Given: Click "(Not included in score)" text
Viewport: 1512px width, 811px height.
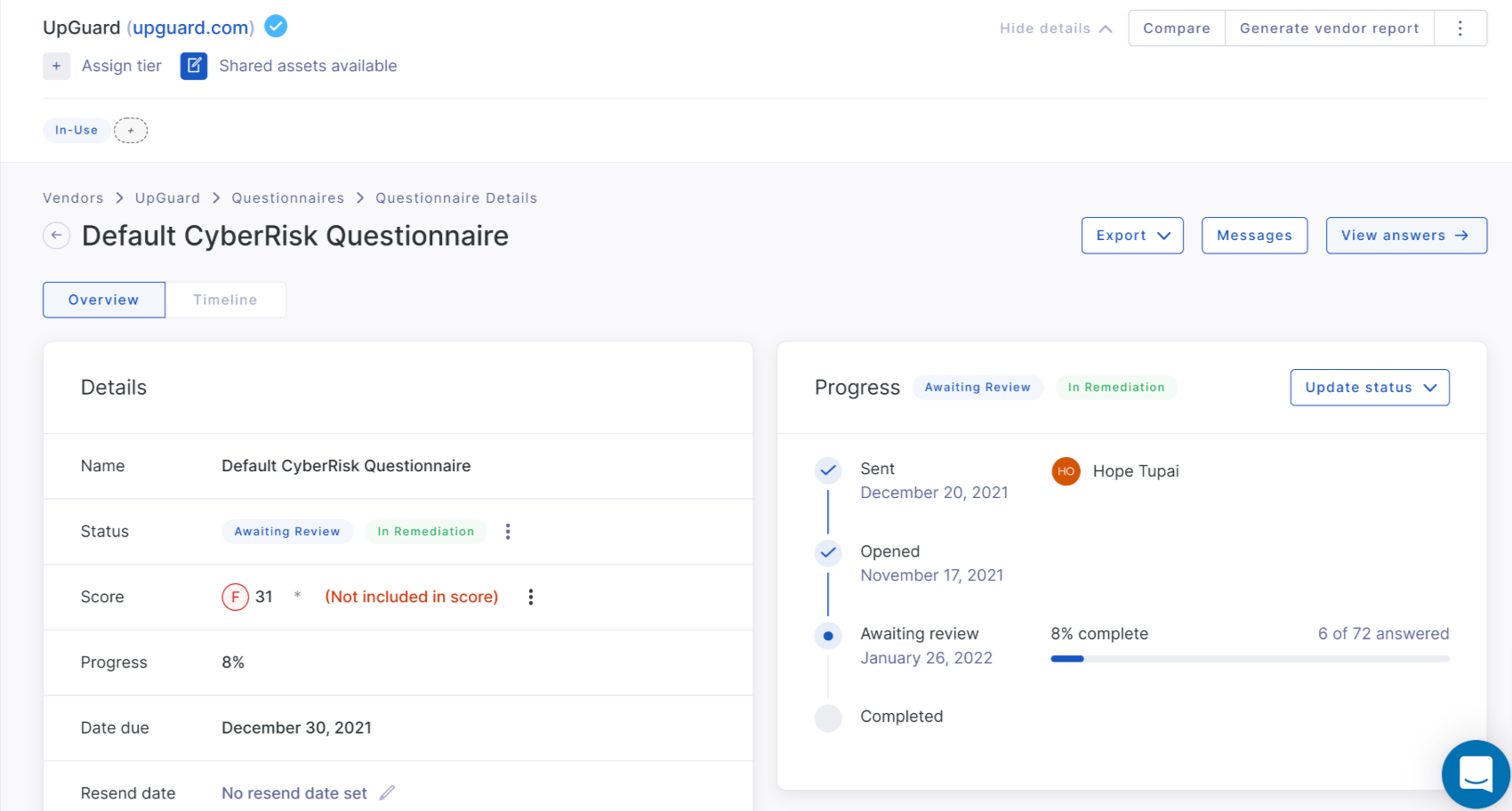Looking at the screenshot, I should point(412,597).
